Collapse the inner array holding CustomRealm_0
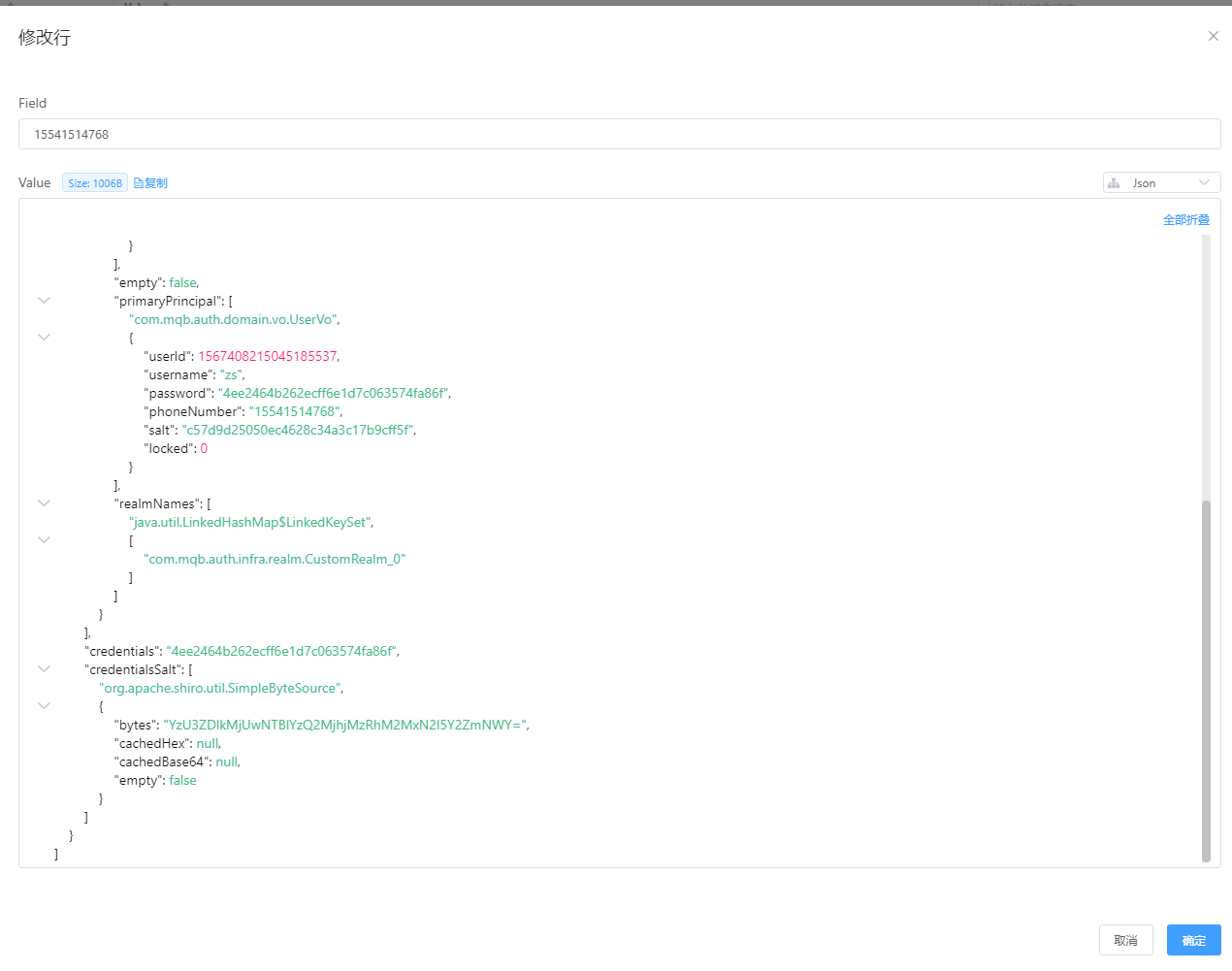 [x=44, y=540]
